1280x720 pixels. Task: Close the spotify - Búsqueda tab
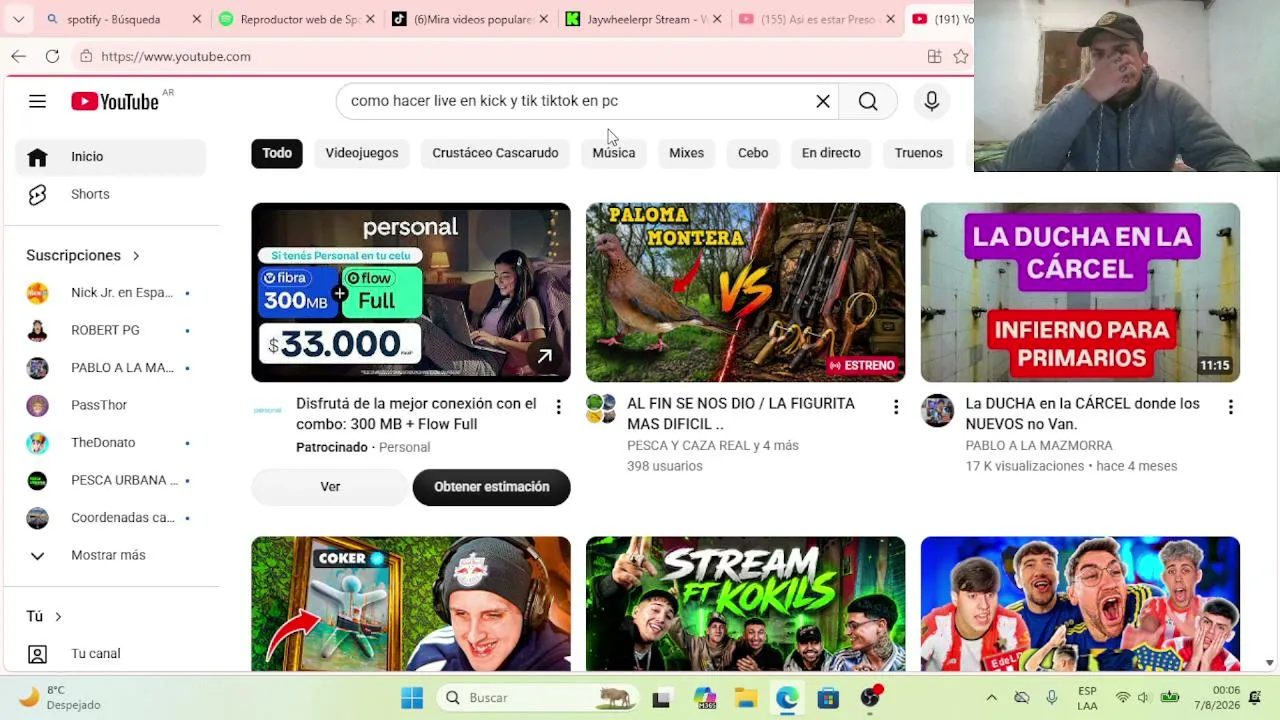[x=197, y=19]
